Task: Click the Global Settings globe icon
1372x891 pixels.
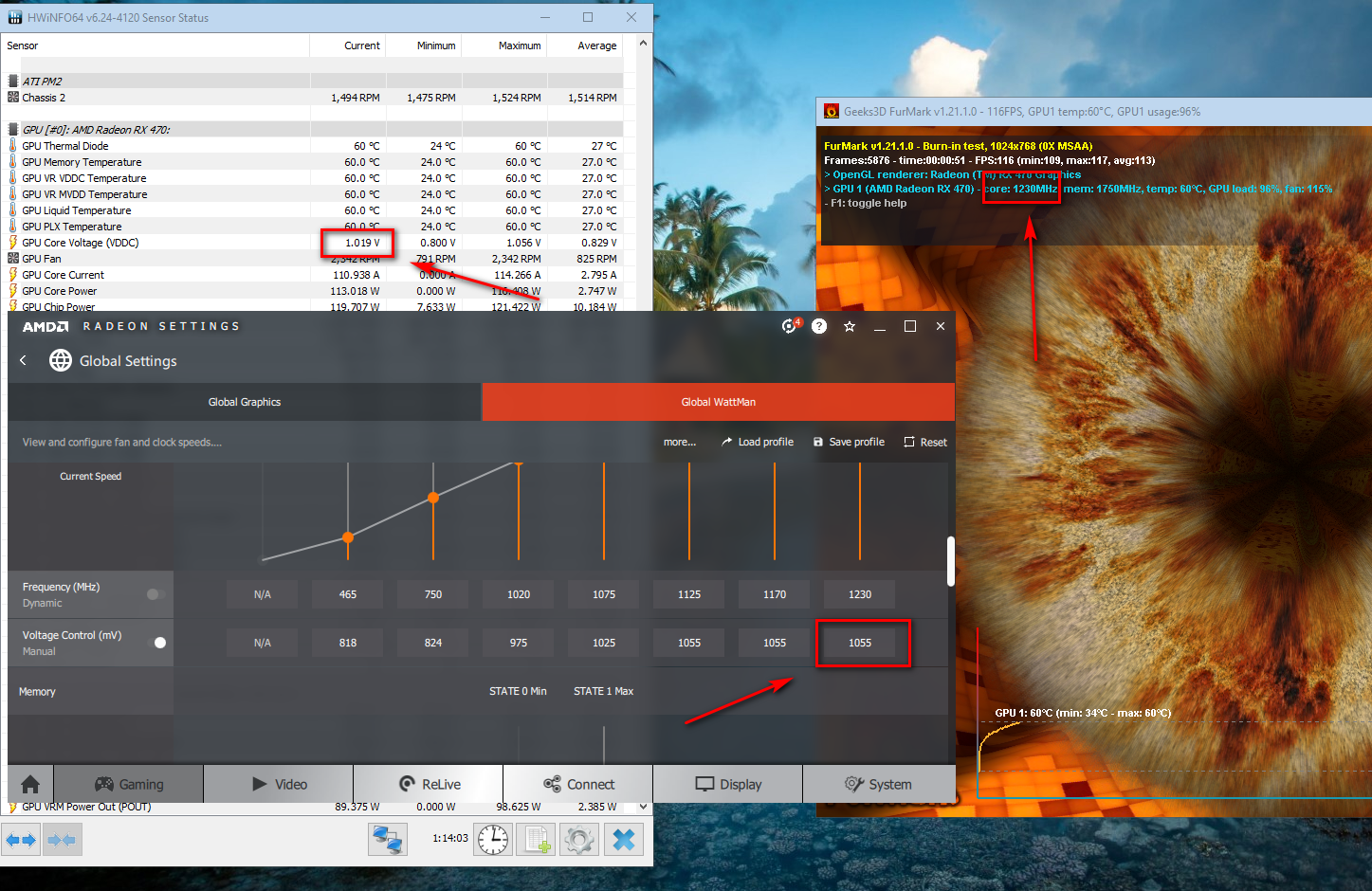Action: 61,360
